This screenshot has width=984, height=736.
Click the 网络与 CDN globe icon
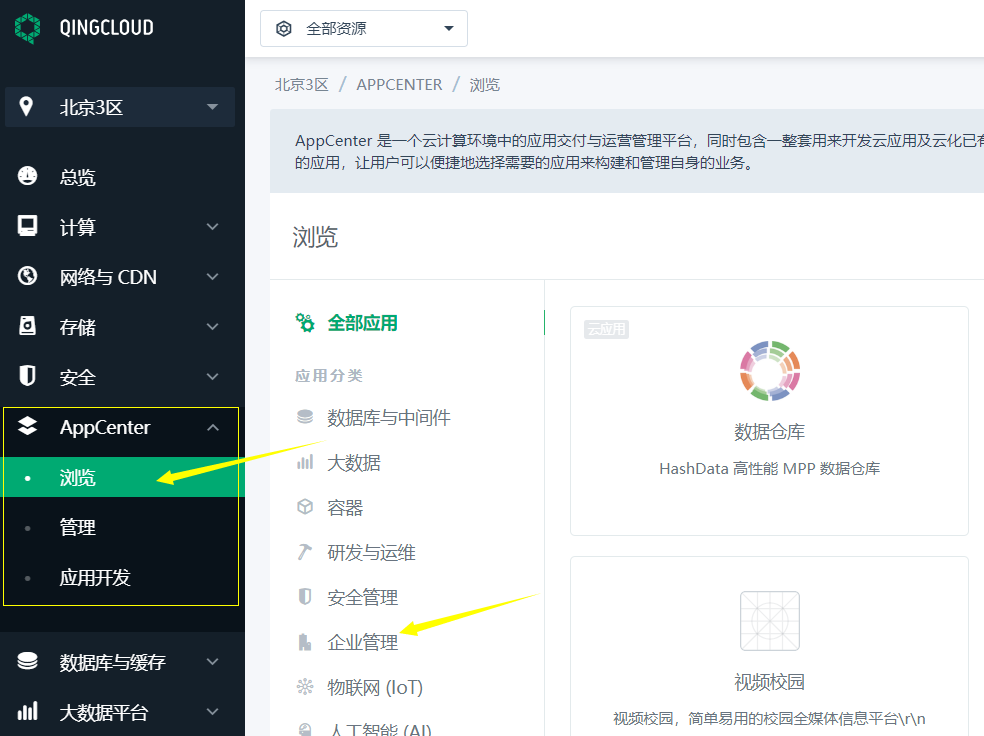tap(27, 276)
